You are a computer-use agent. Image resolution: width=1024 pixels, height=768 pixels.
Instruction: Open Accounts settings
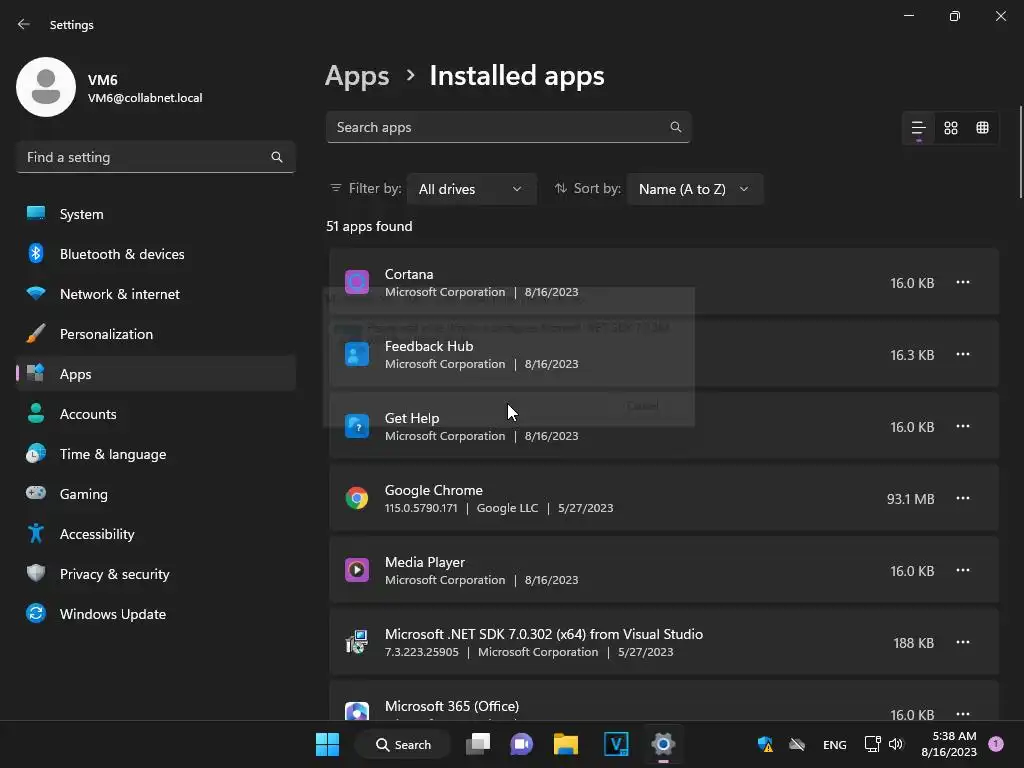point(155,414)
